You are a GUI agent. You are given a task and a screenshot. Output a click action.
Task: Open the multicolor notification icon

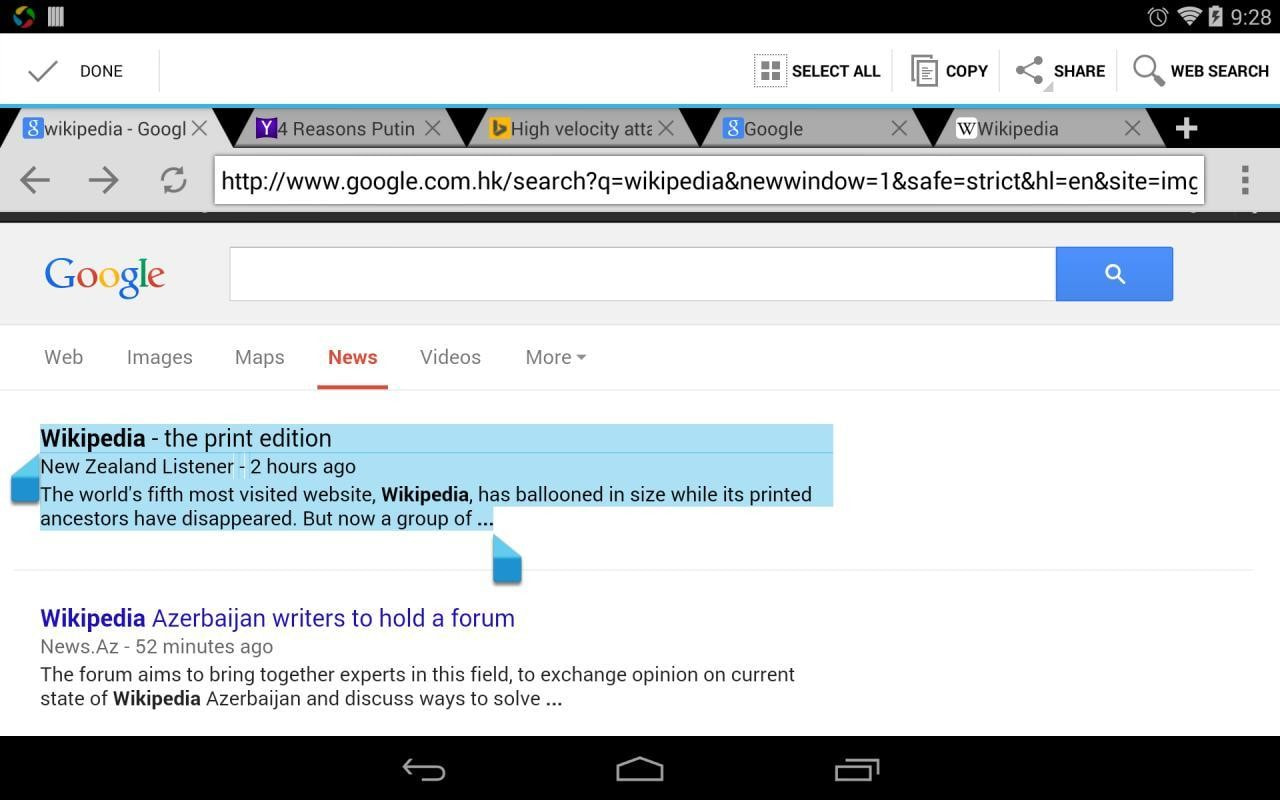coord(24,16)
